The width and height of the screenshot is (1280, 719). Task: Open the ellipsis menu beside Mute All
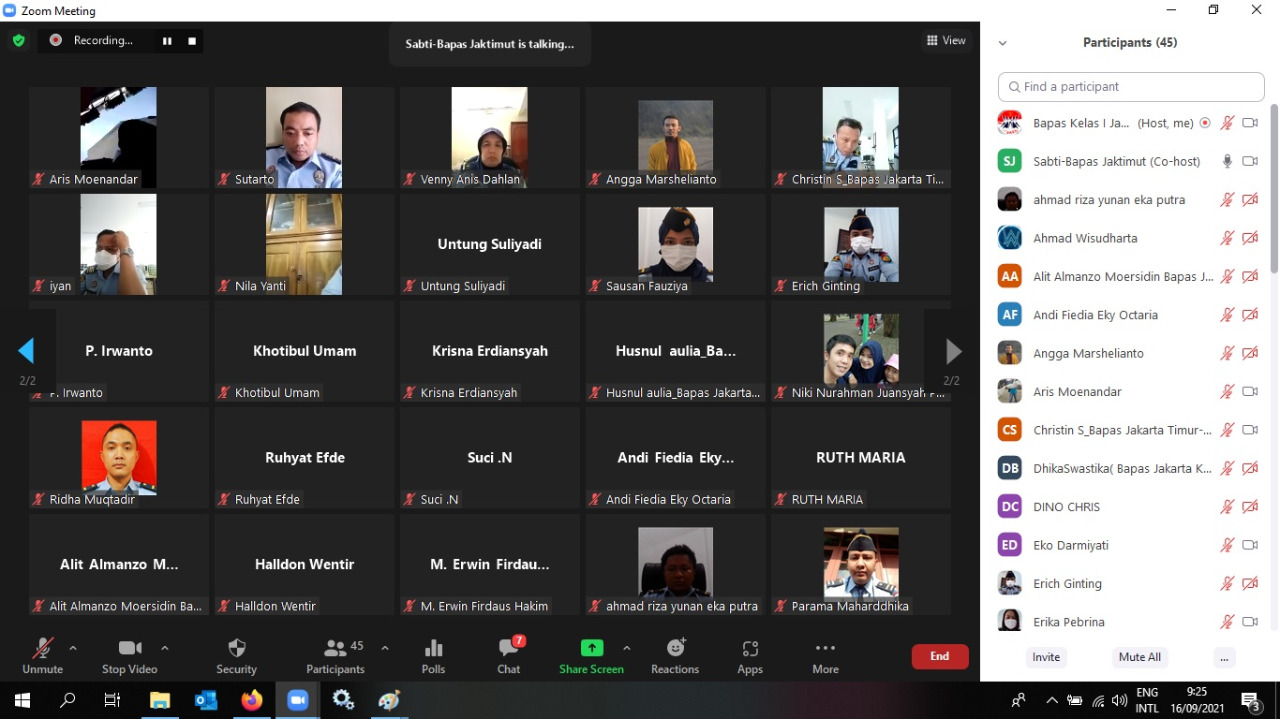click(1224, 657)
